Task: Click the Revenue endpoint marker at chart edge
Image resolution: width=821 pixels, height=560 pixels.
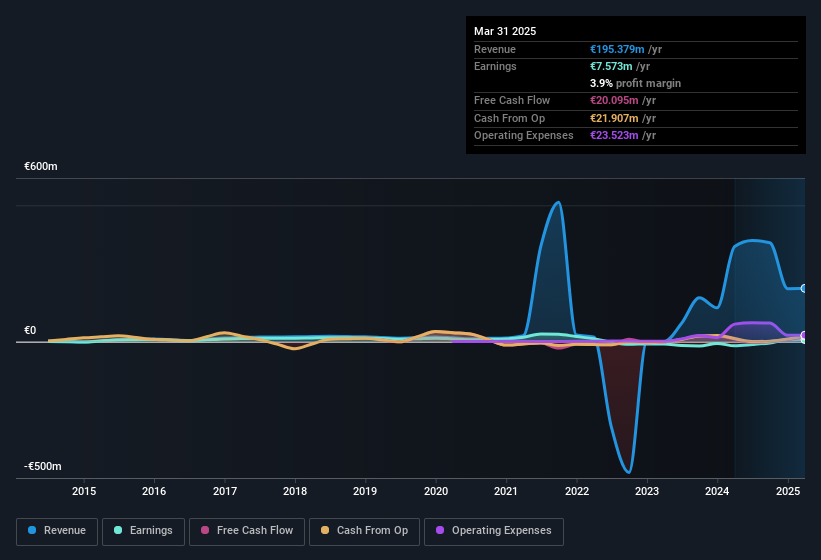Action: (x=804, y=288)
